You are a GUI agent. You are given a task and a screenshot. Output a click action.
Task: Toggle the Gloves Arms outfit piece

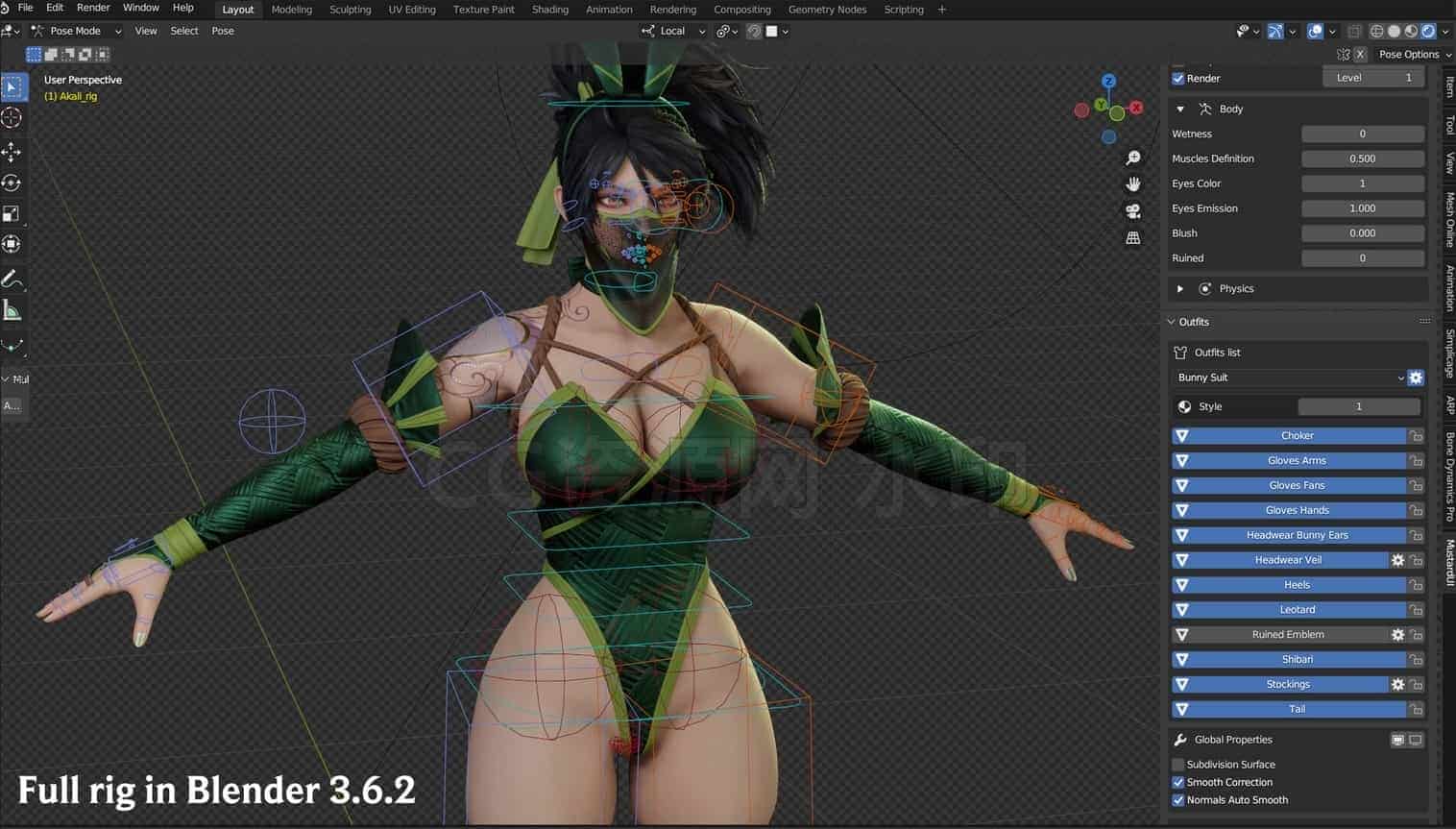click(1289, 461)
